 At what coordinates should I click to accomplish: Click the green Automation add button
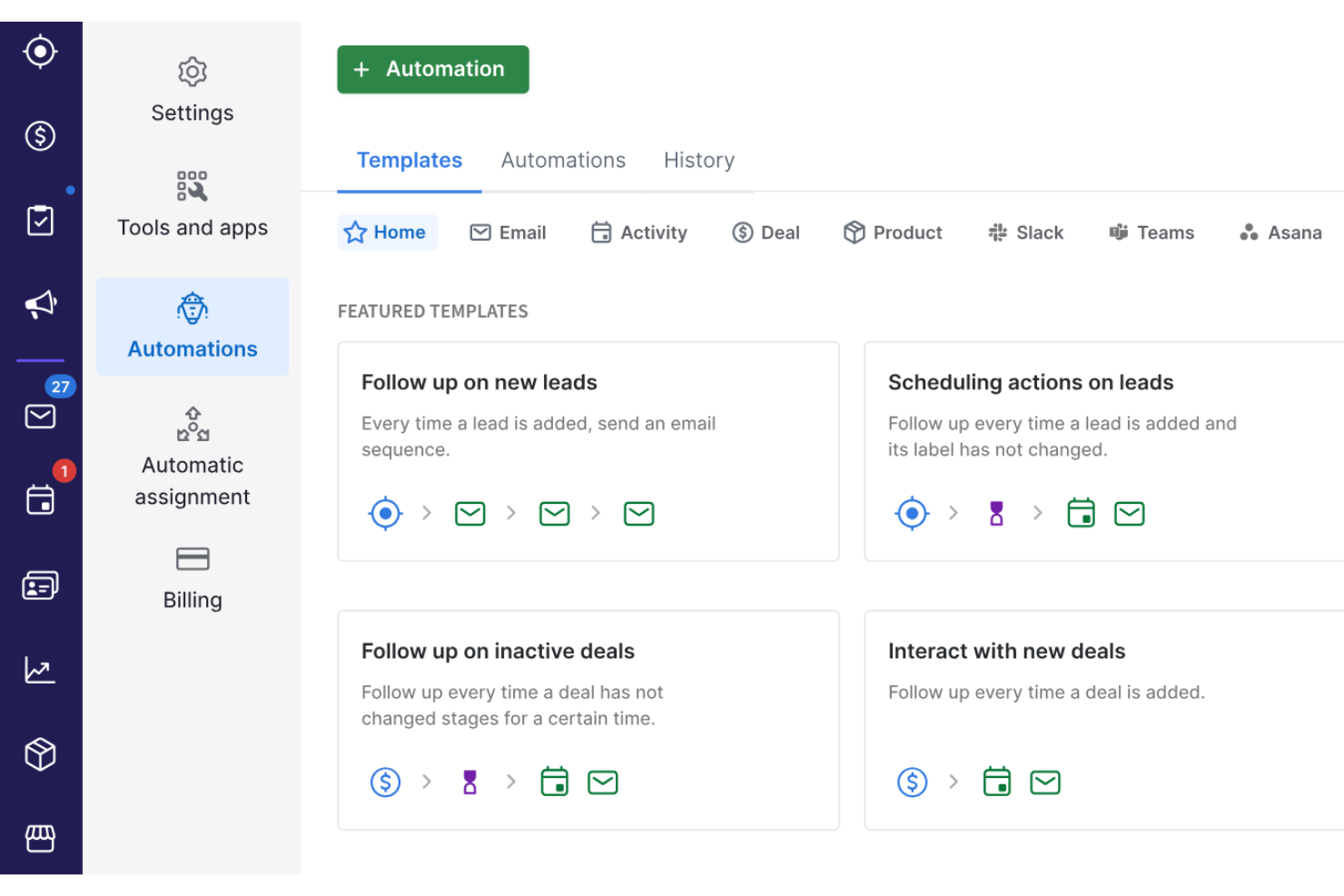(x=433, y=69)
